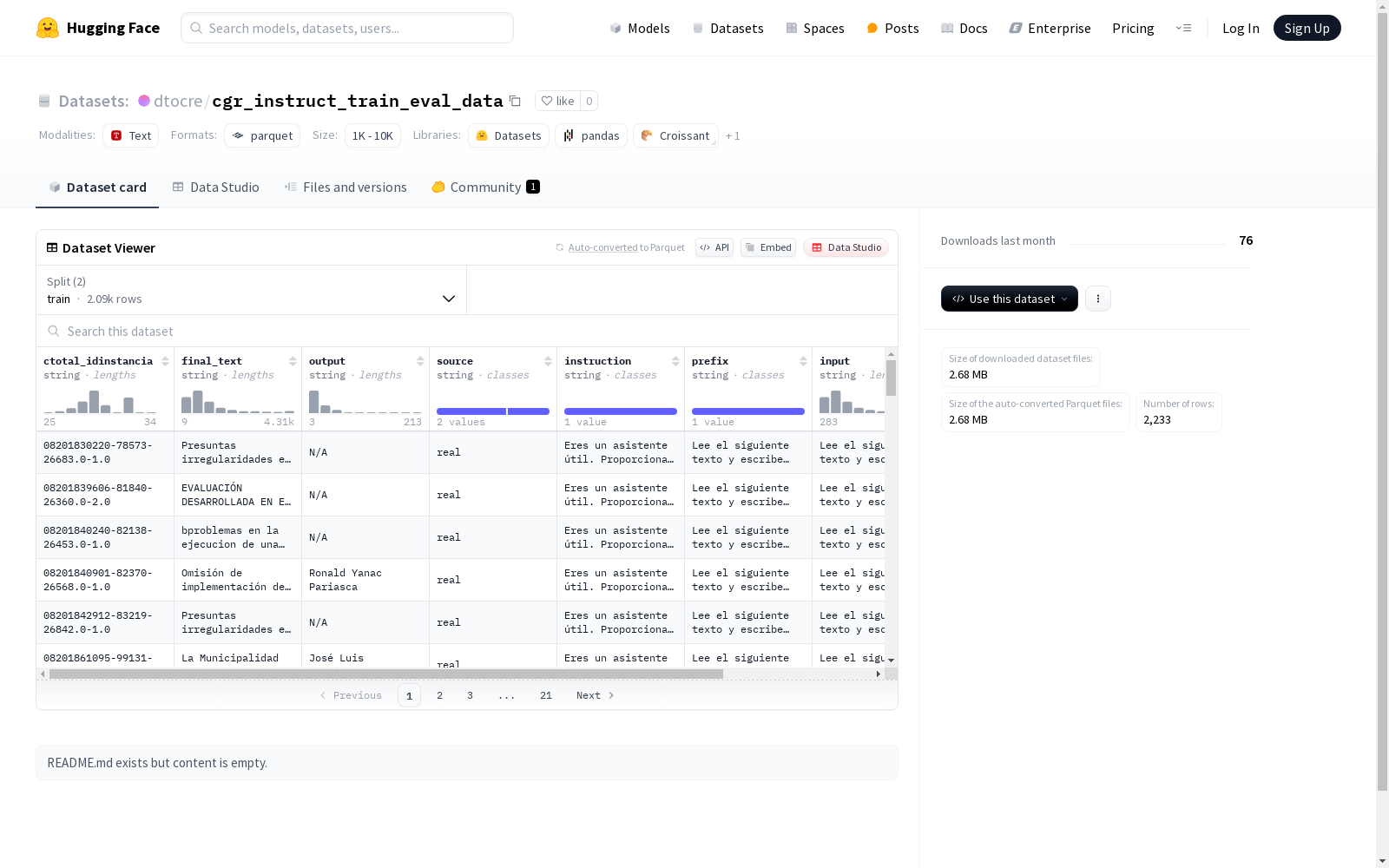Click the Text modality tag

(131, 135)
